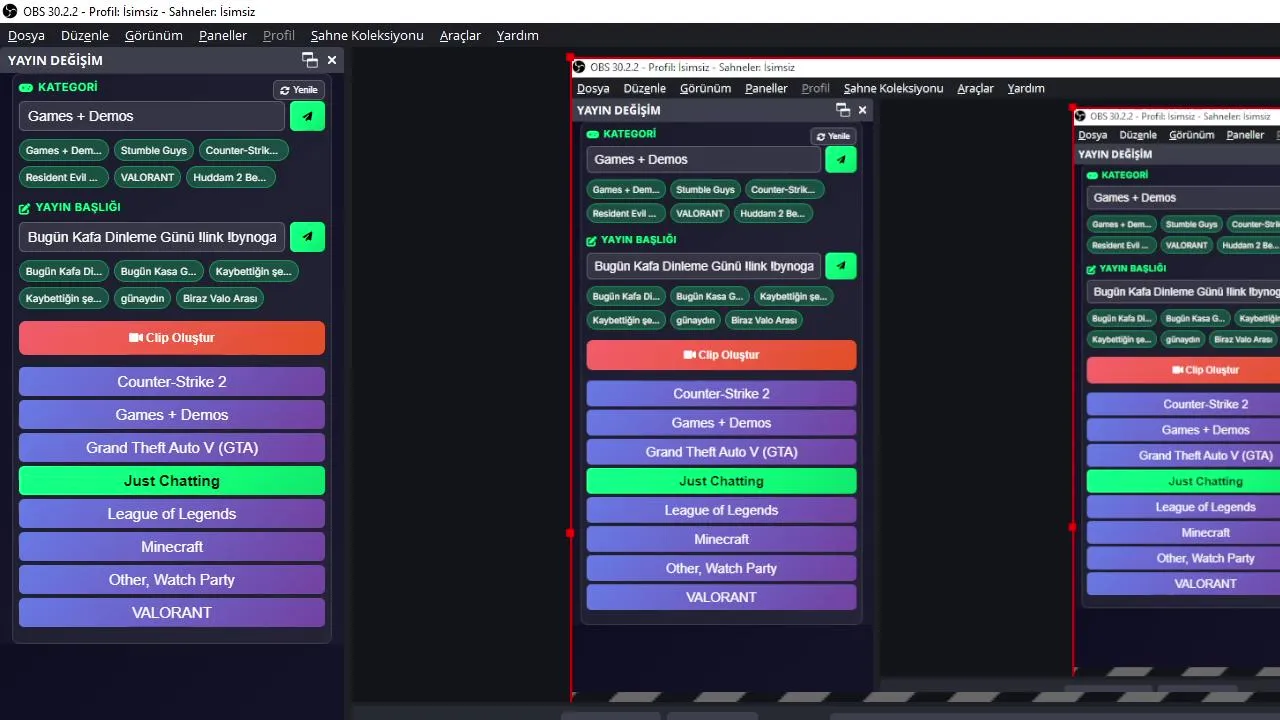This screenshot has height=720, width=1280.
Task: Click the green send button beside category in preview window
Action: (841, 159)
